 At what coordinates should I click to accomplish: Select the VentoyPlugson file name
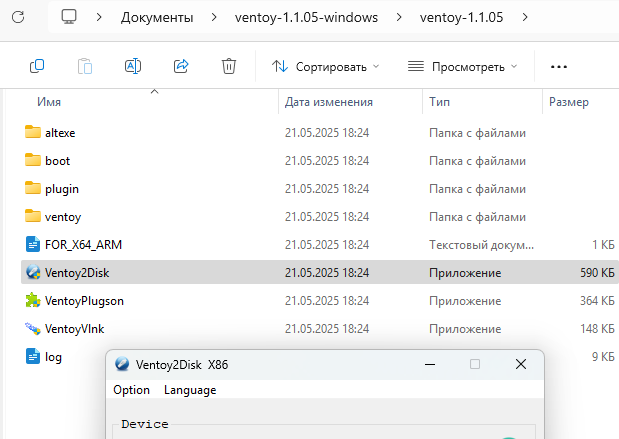pos(84,301)
